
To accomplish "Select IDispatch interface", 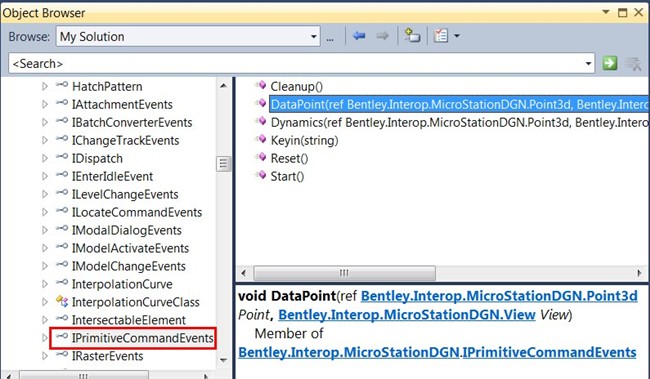I will (97, 158).
